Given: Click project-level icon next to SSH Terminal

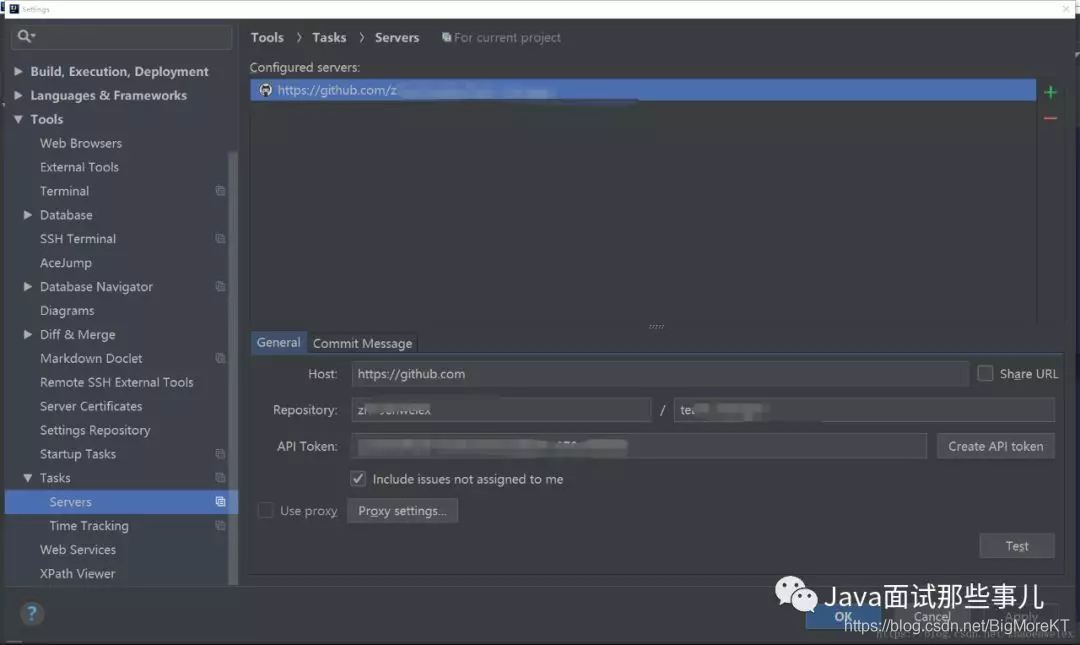Looking at the screenshot, I should (220, 238).
